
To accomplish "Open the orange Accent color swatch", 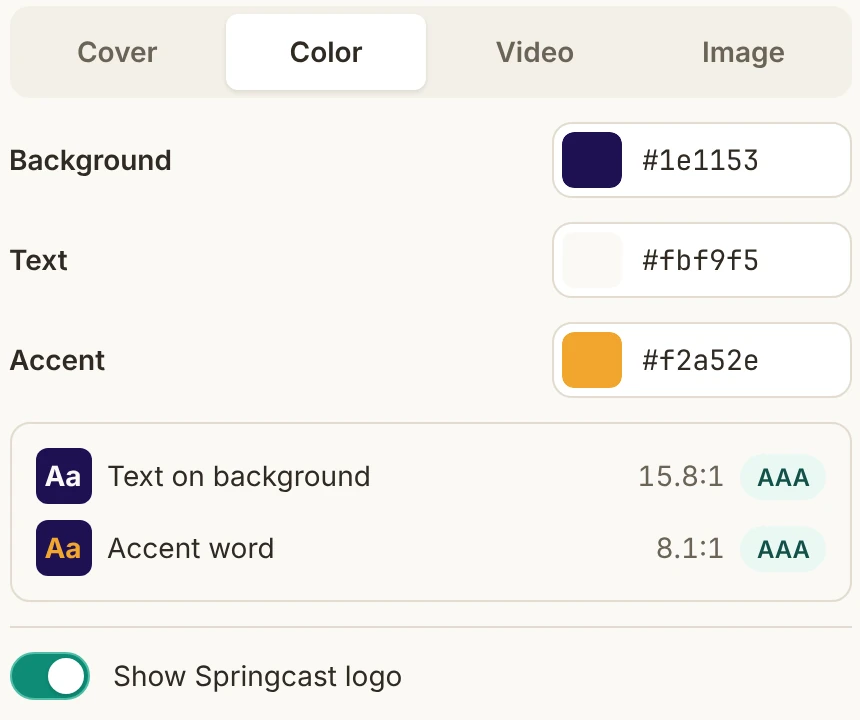I will coord(592,360).
